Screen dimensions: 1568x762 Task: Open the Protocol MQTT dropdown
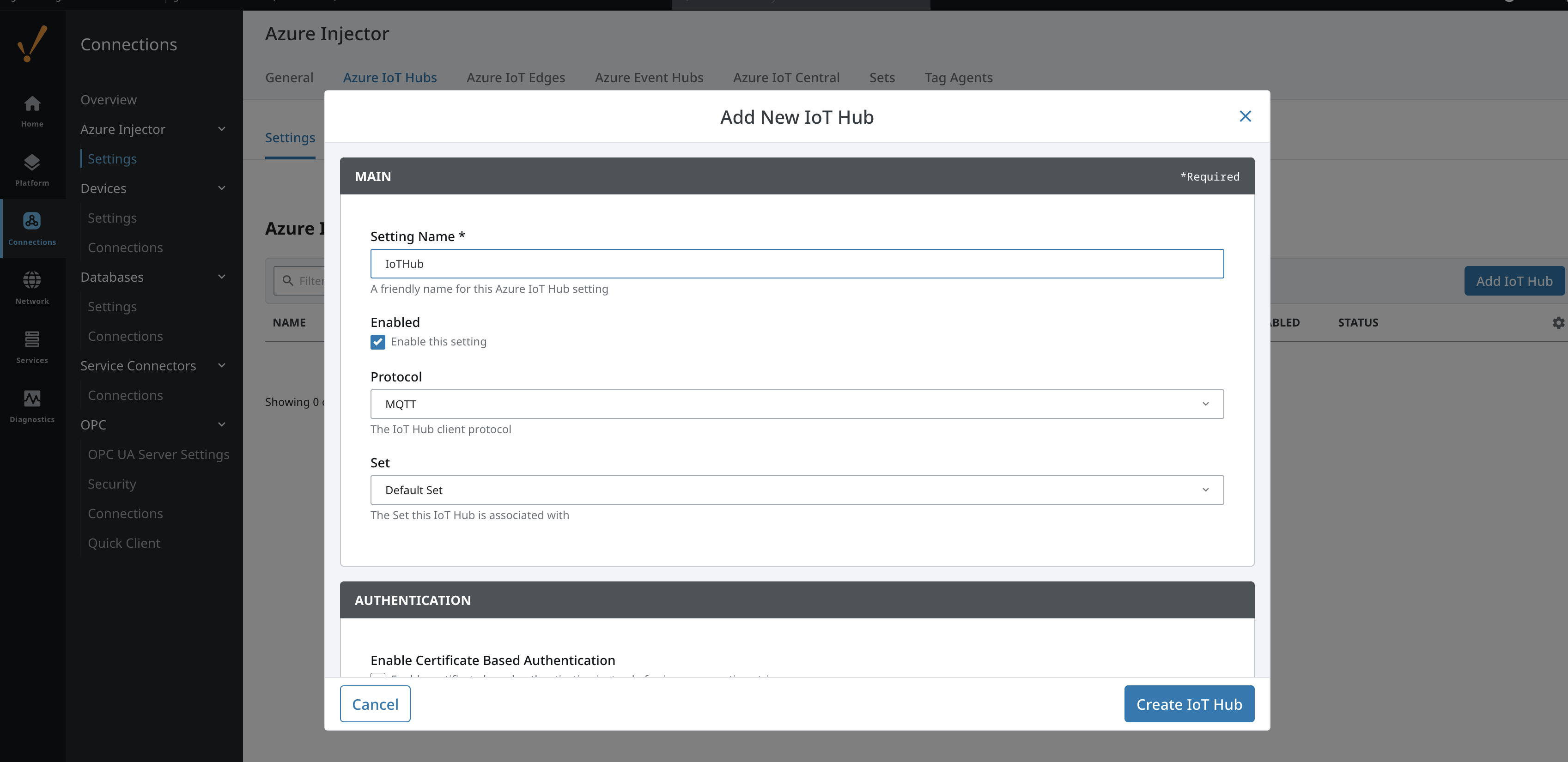tap(796, 404)
